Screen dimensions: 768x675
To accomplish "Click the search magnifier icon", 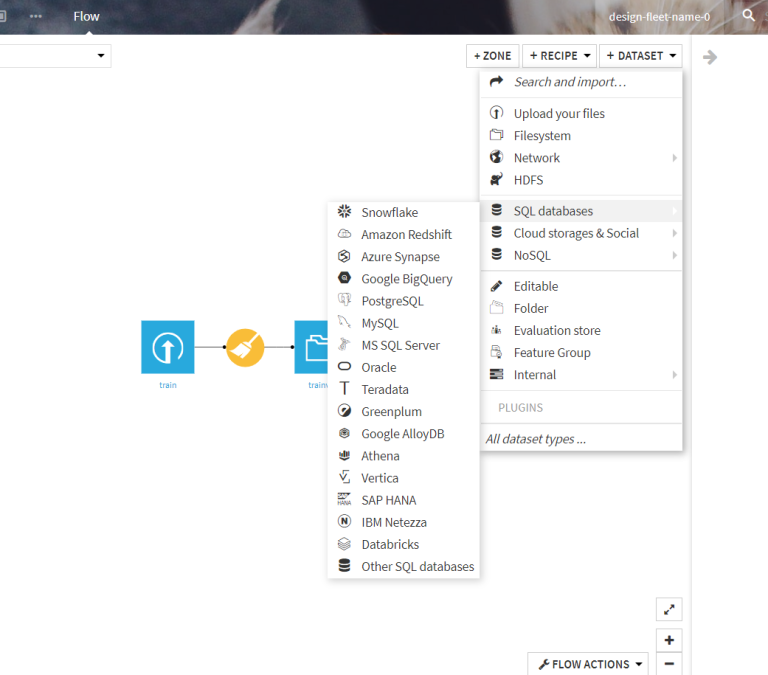I will 749,16.
